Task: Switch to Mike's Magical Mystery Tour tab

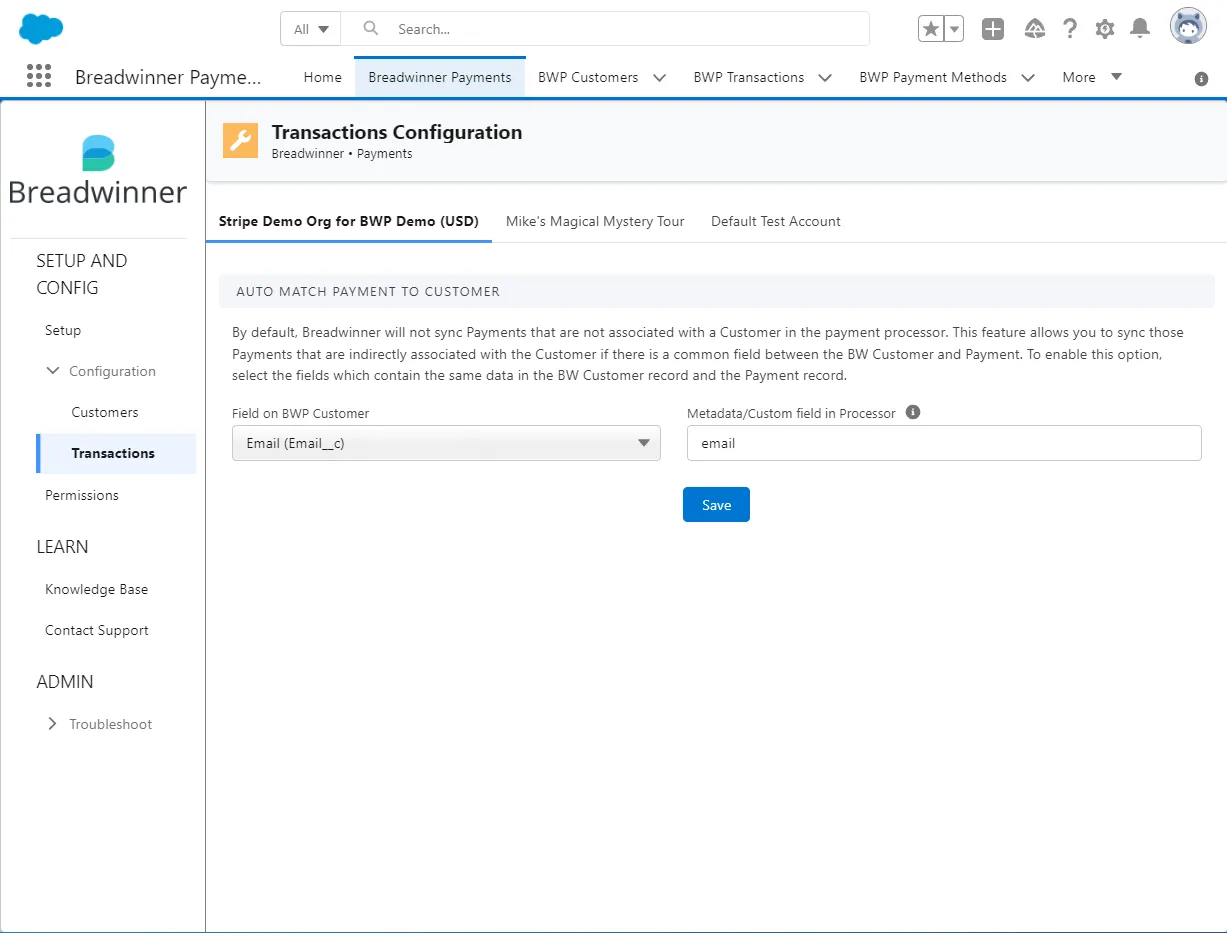Action: tap(595, 221)
